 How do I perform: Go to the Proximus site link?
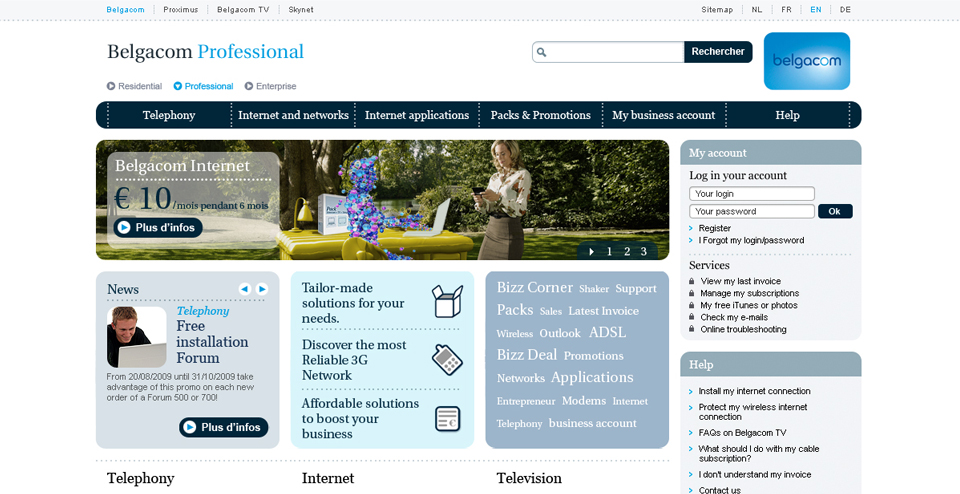click(181, 10)
